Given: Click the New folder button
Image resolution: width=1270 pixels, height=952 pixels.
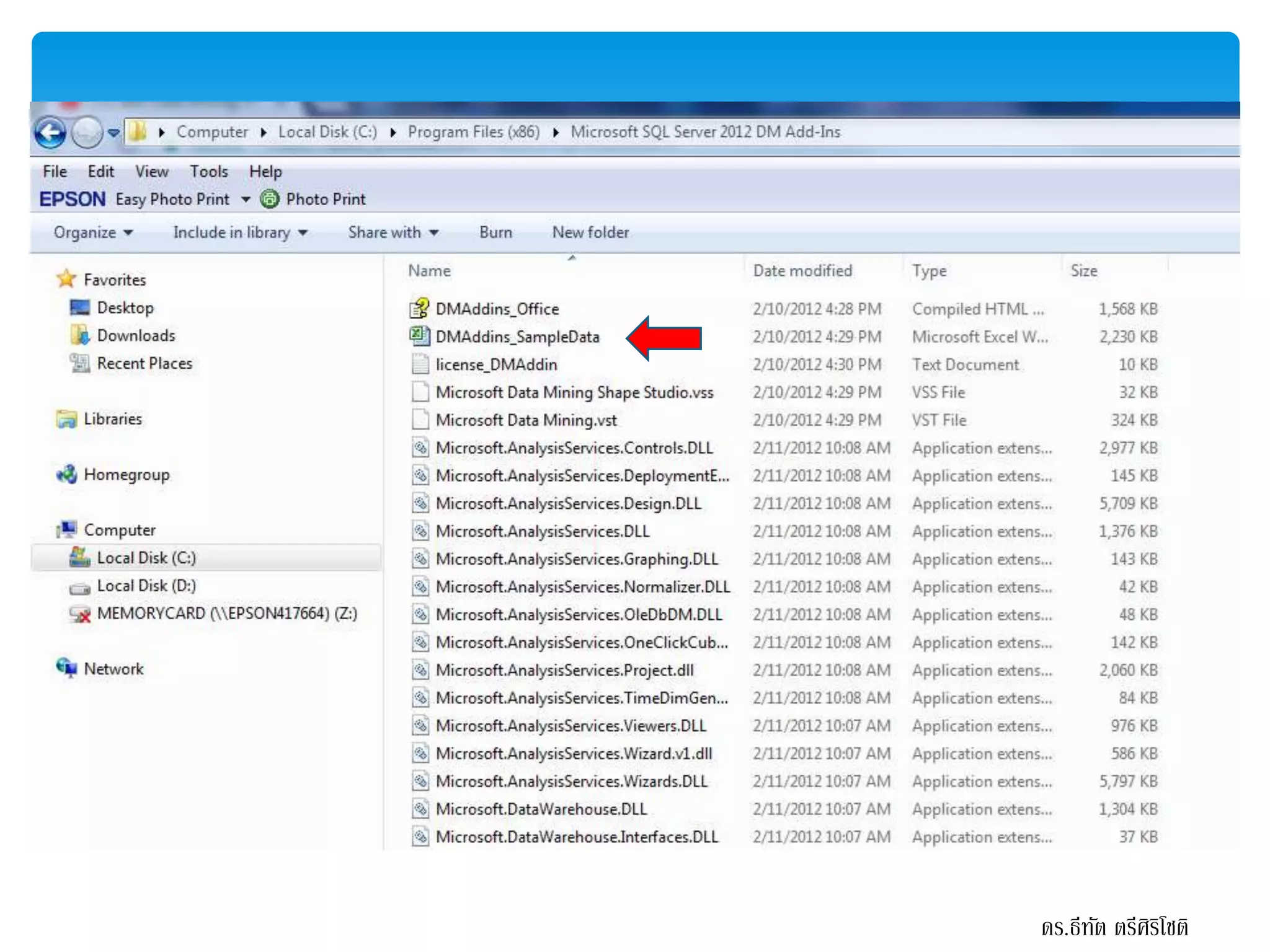Looking at the screenshot, I should pos(590,232).
